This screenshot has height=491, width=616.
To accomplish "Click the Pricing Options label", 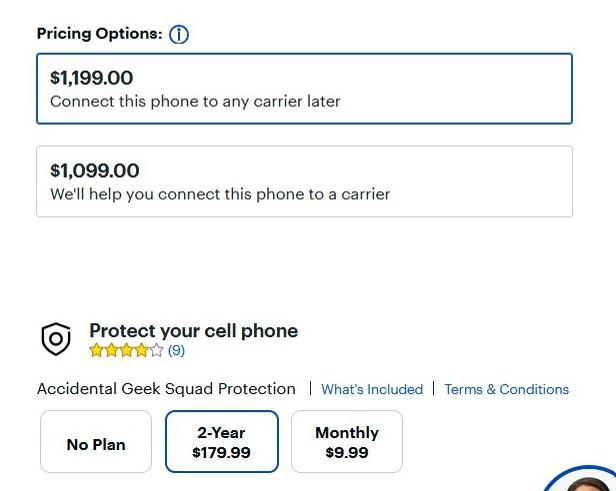I will coord(99,34).
